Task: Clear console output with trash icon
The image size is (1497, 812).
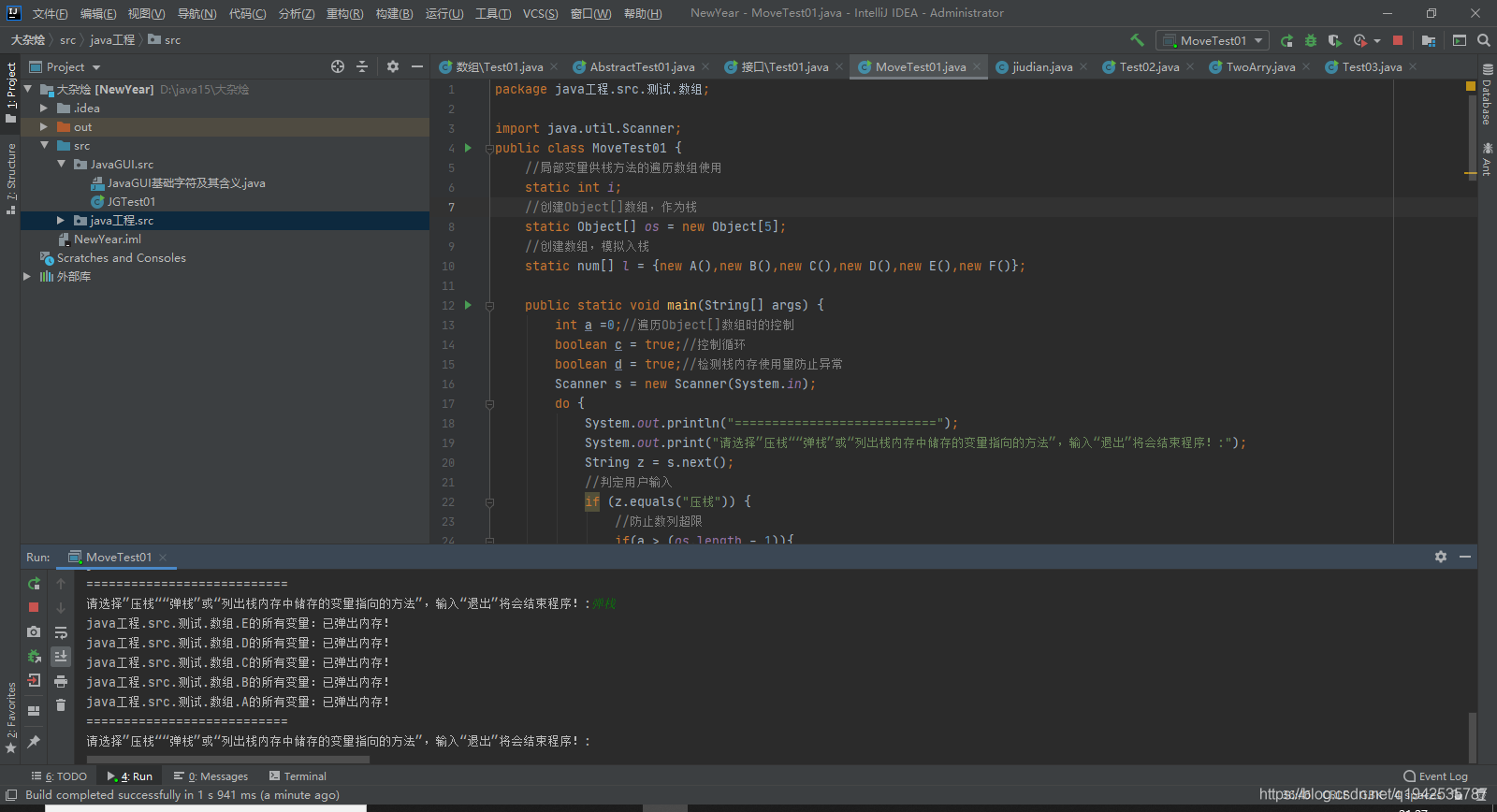Action: (61, 705)
